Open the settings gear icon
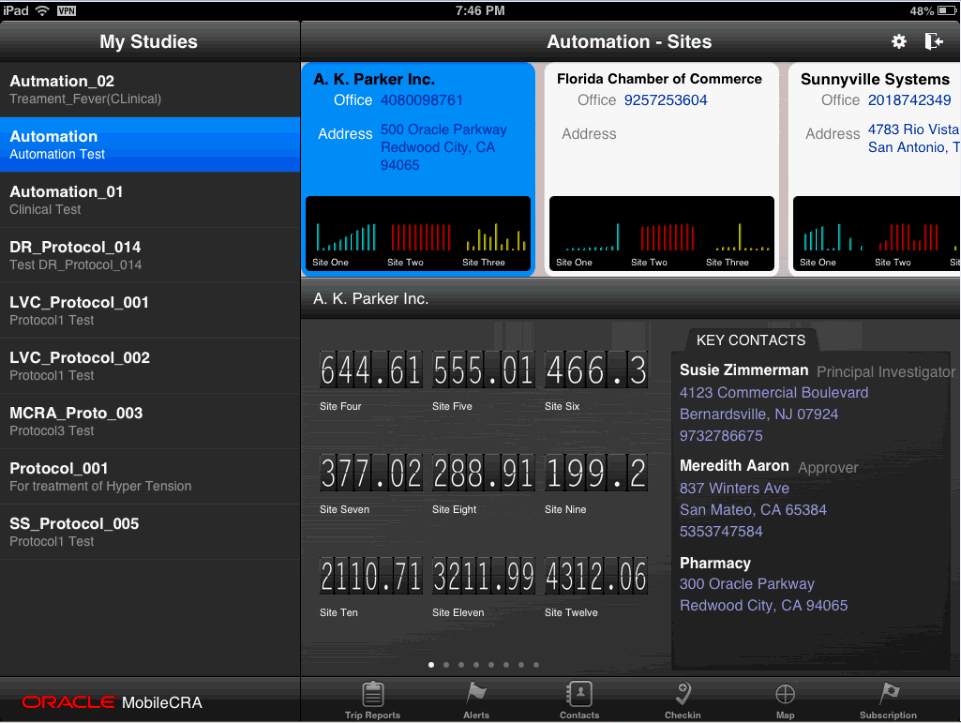This screenshot has width=961, height=723. tap(898, 41)
